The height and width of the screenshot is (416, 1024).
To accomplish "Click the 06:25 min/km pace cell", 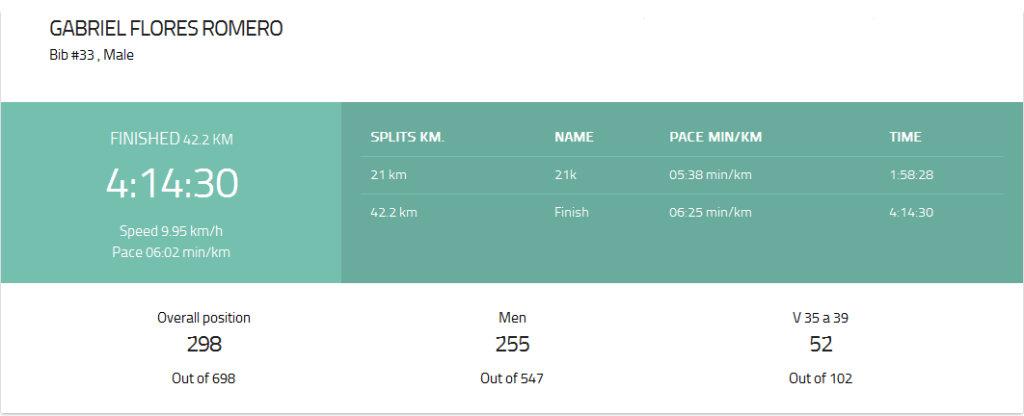I will [x=710, y=212].
